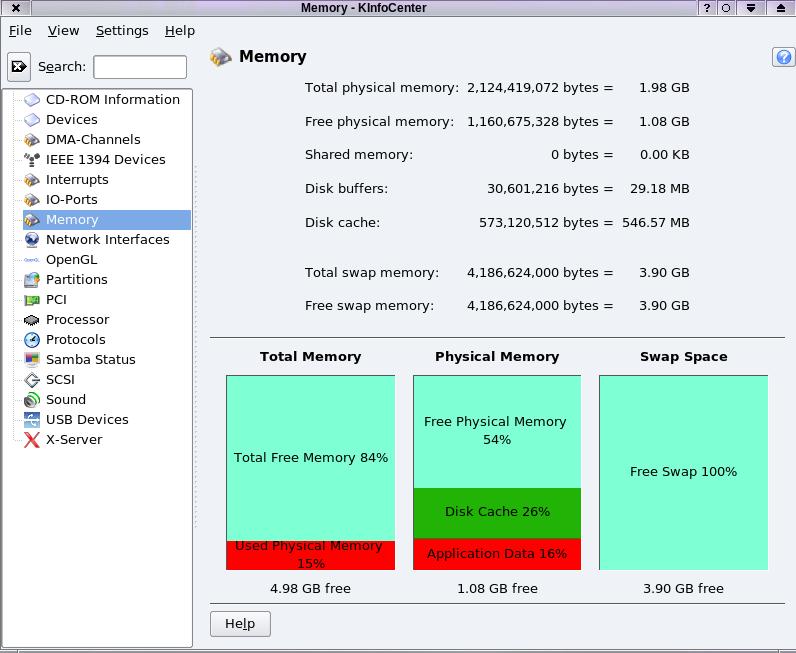Viewport: 796px width, 653px height.
Task: Click the Shared memory label
Action: tap(359, 155)
